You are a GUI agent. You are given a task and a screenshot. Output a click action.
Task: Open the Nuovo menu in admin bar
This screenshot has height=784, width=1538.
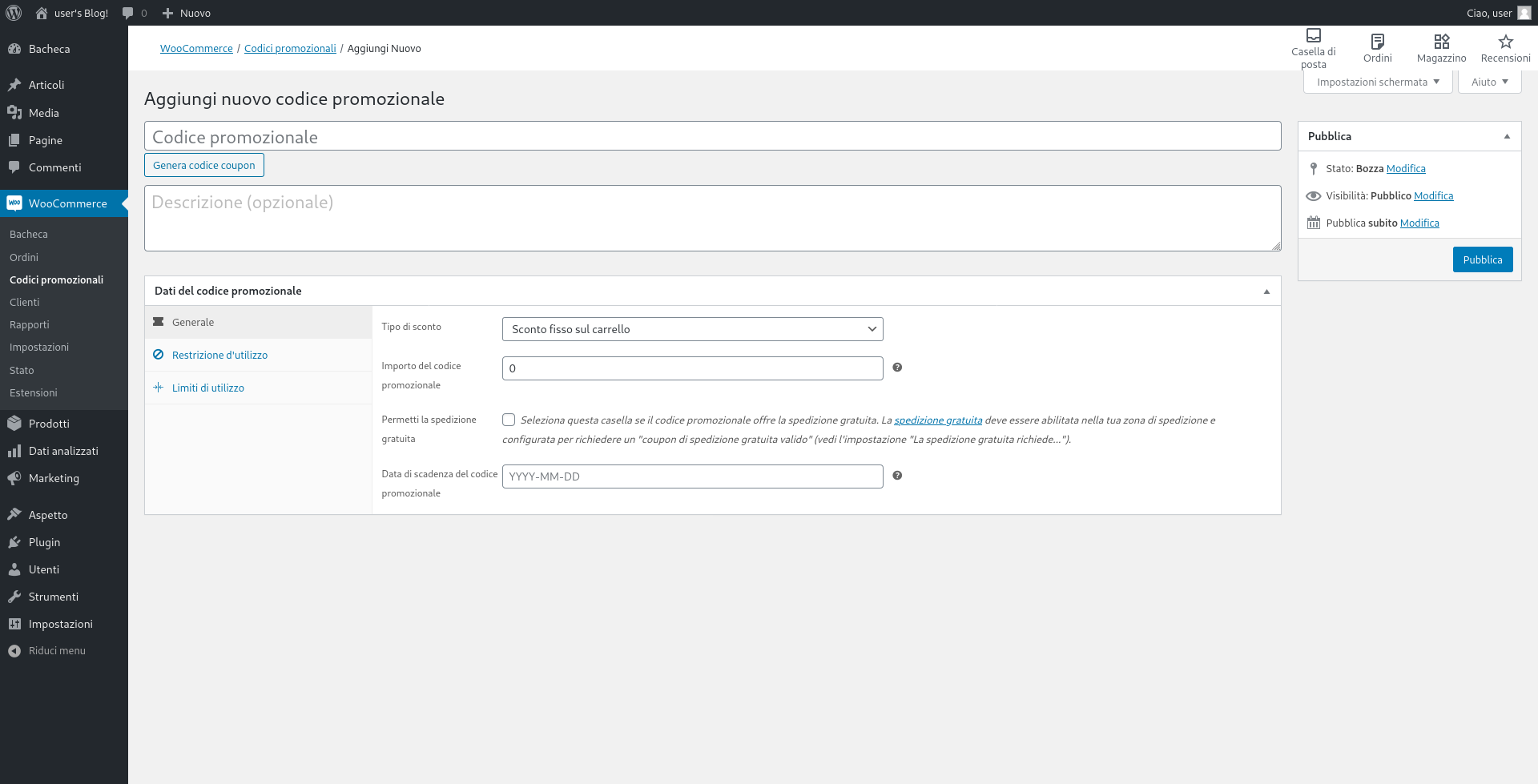187,13
